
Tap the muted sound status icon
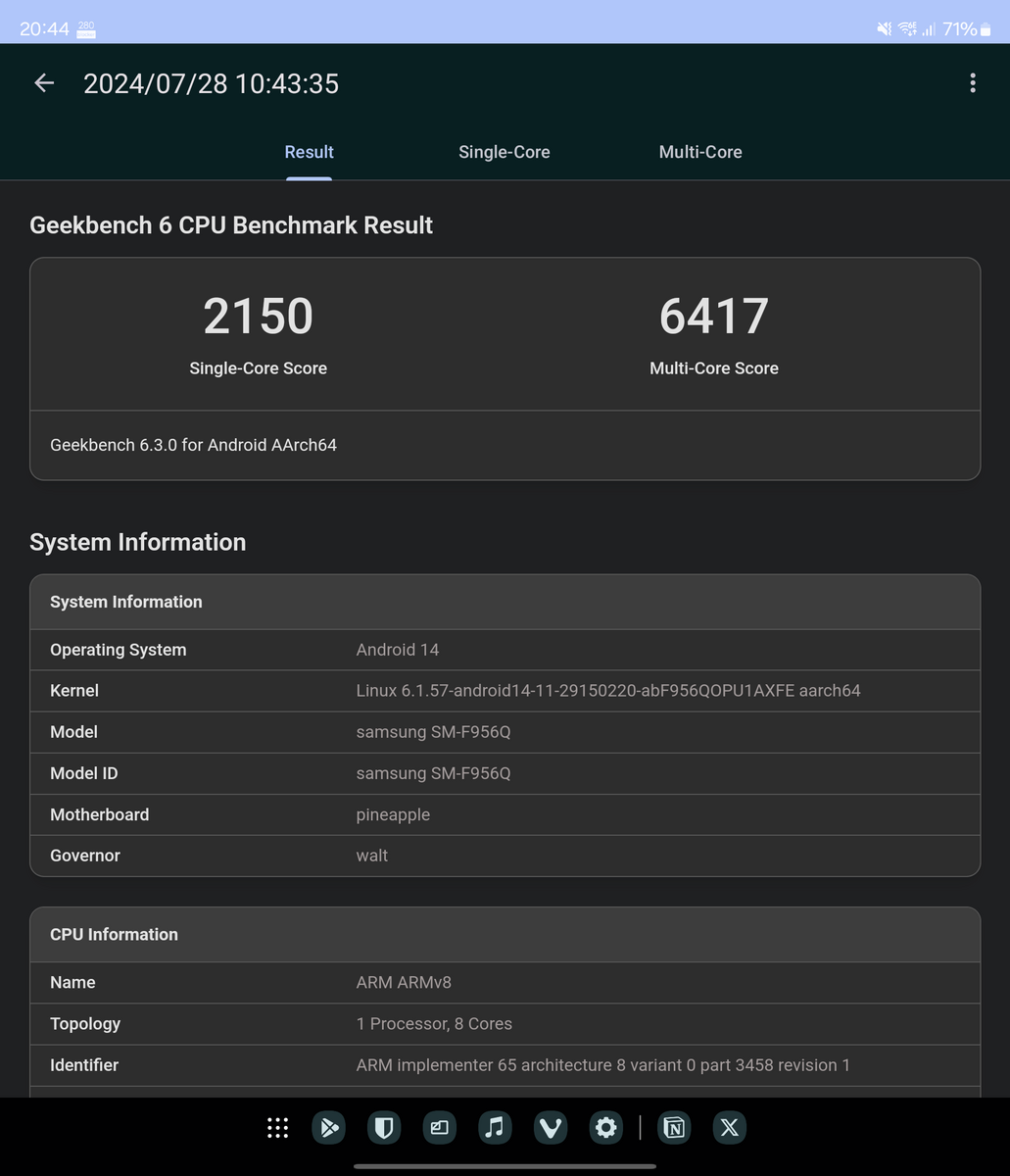pyautogui.click(x=885, y=29)
